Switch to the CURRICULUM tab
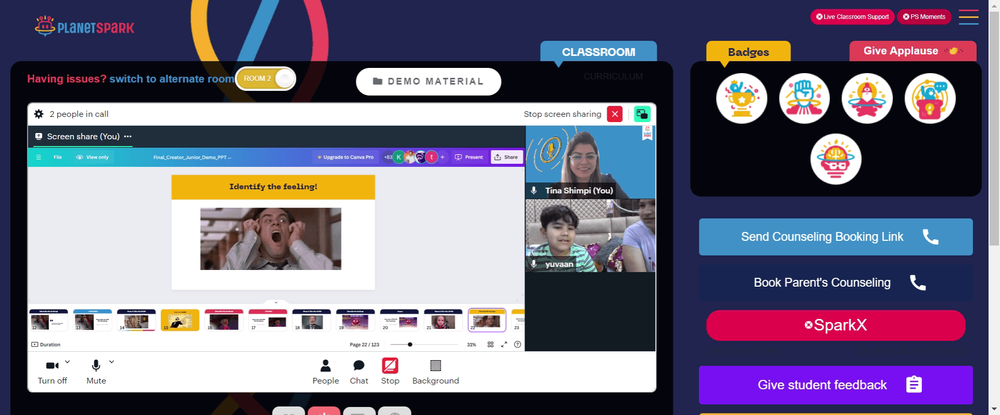1000x415 pixels. click(x=613, y=76)
